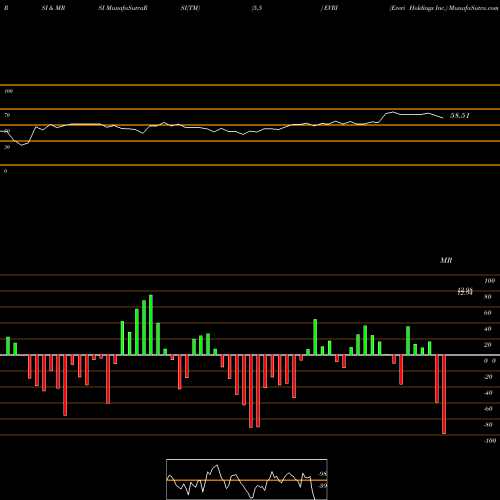500x500 pixels.
Task: Click the MR axis 80 label
Action: 487,297
